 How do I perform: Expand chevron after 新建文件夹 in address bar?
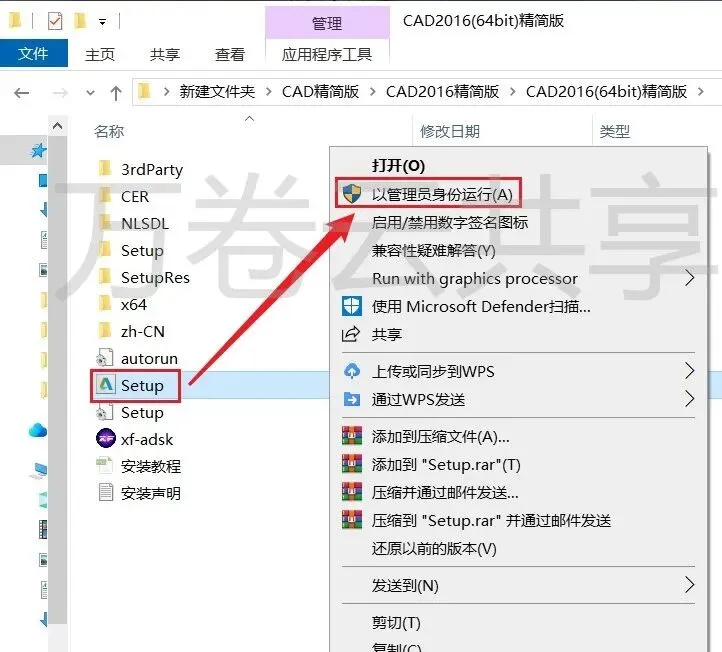click(268, 92)
